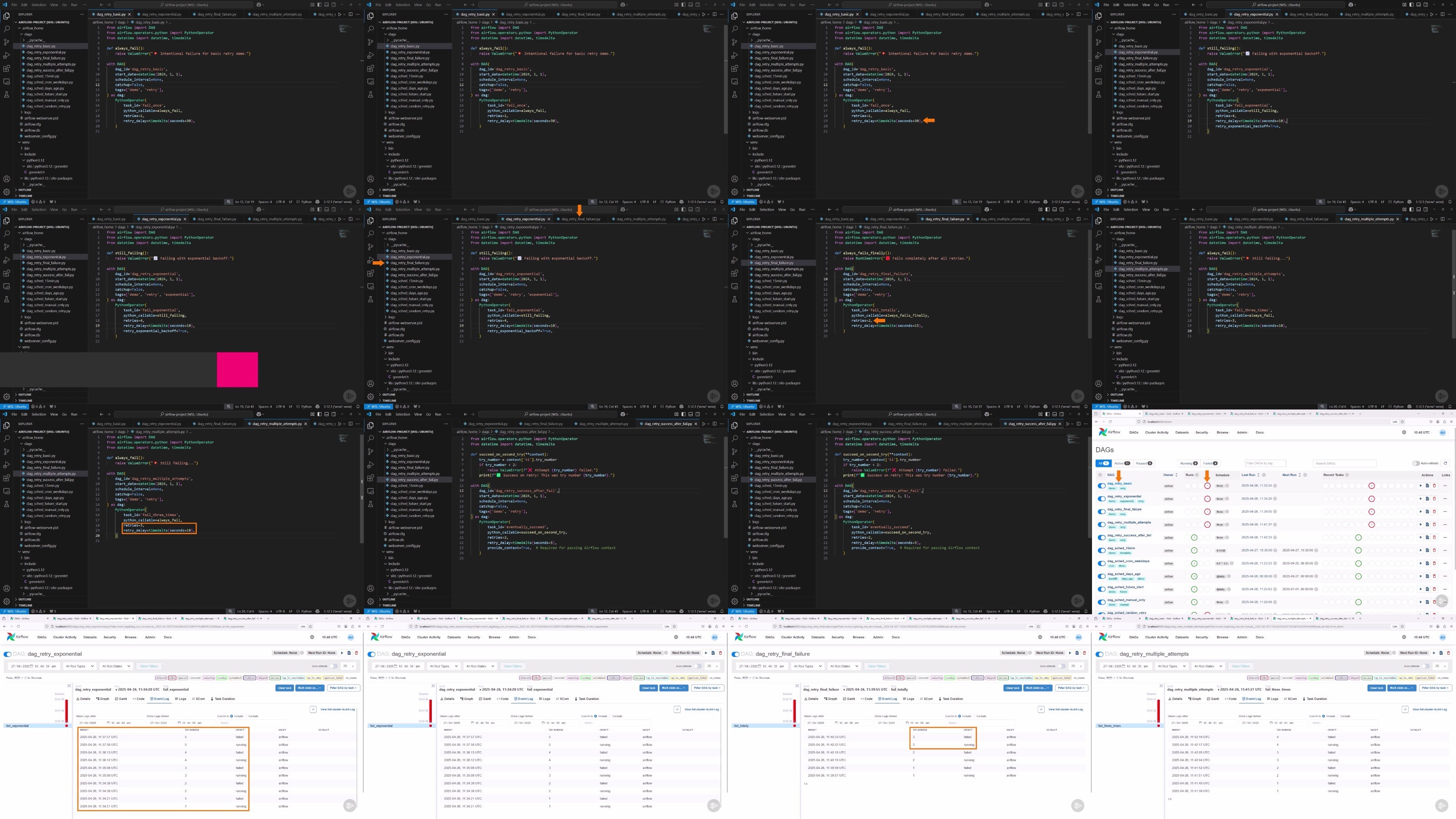The image size is (1456, 819).
Task: Click Split Editor icon in dag_retry_final_failure.py VS Code window
Action: [x=1078, y=219]
